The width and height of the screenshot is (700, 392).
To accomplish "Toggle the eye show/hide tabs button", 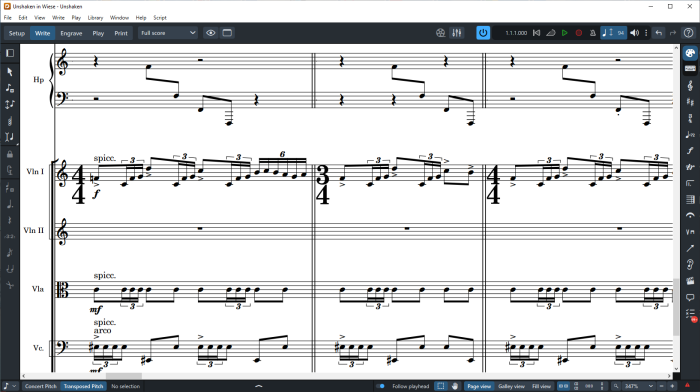I will (x=211, y=33).
